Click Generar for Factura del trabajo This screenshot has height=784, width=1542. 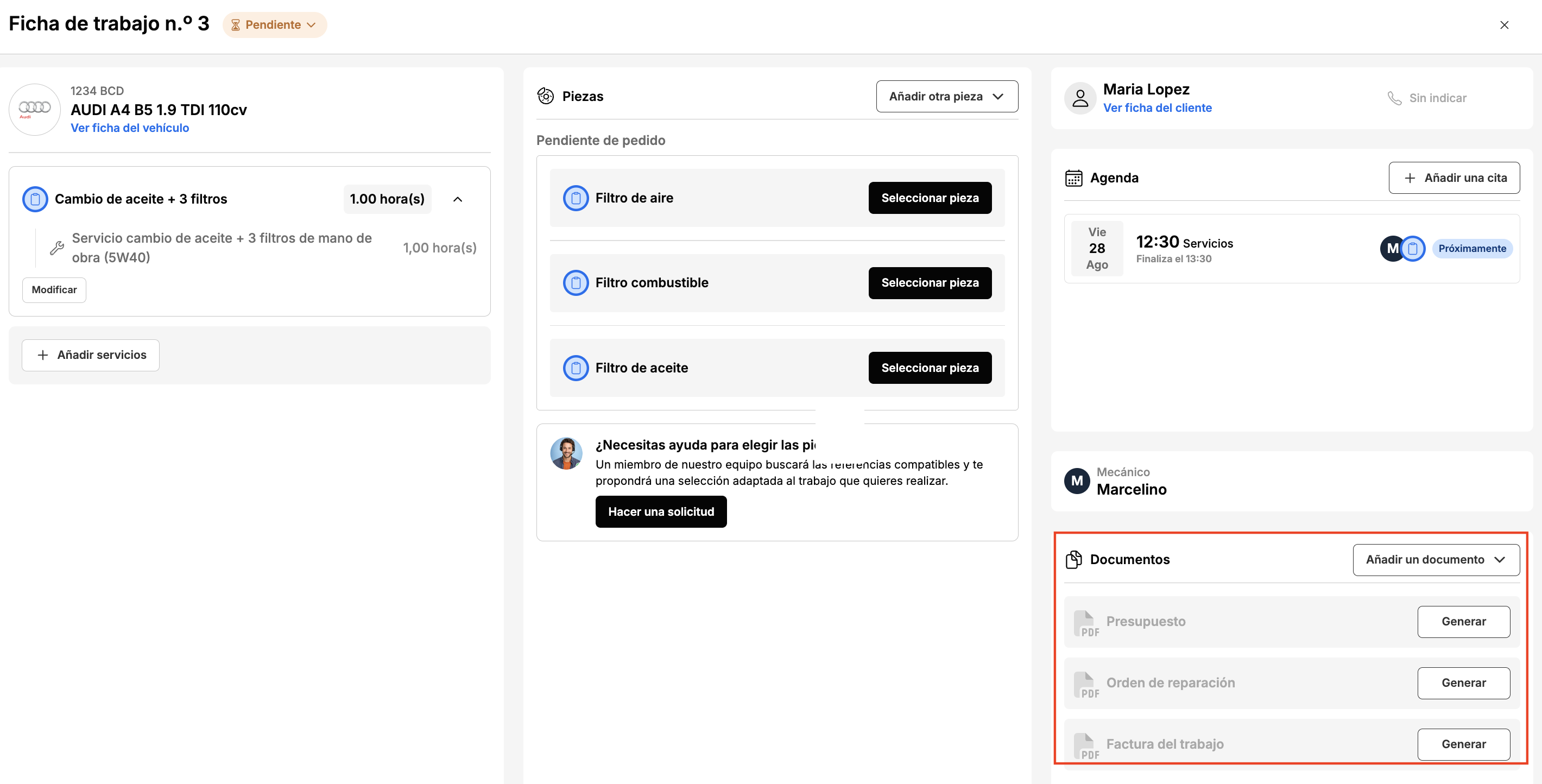point(1463,744)
